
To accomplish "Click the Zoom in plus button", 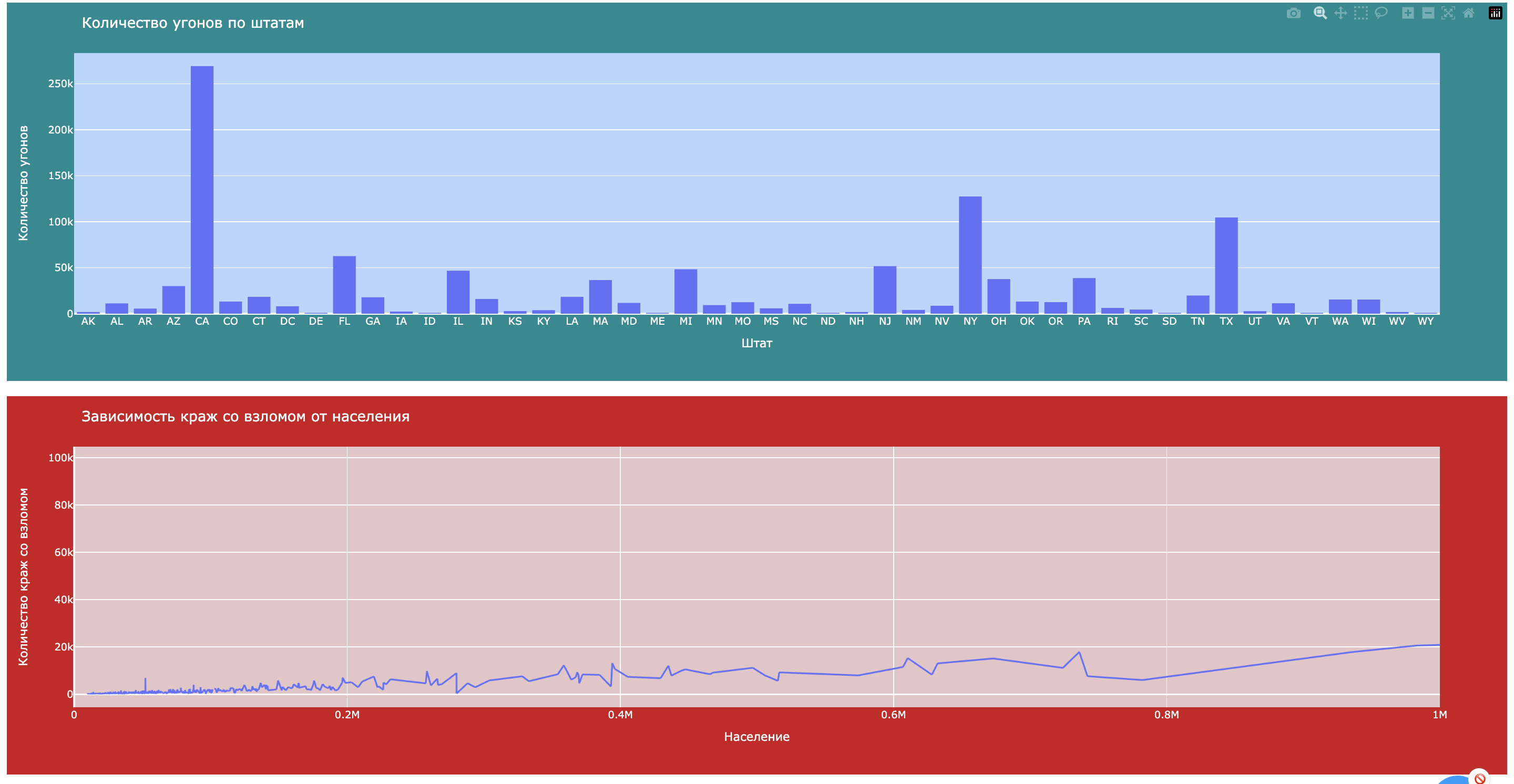I will click(x=1408, y=13).
